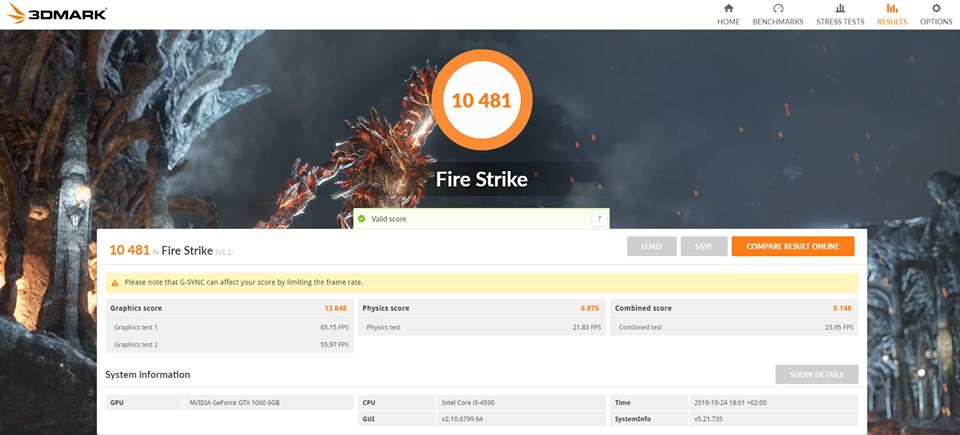Image resolution: width=960 pixels, height=435 pixels.
Task: Click the 3DMark logo
Action: [56, 14]
